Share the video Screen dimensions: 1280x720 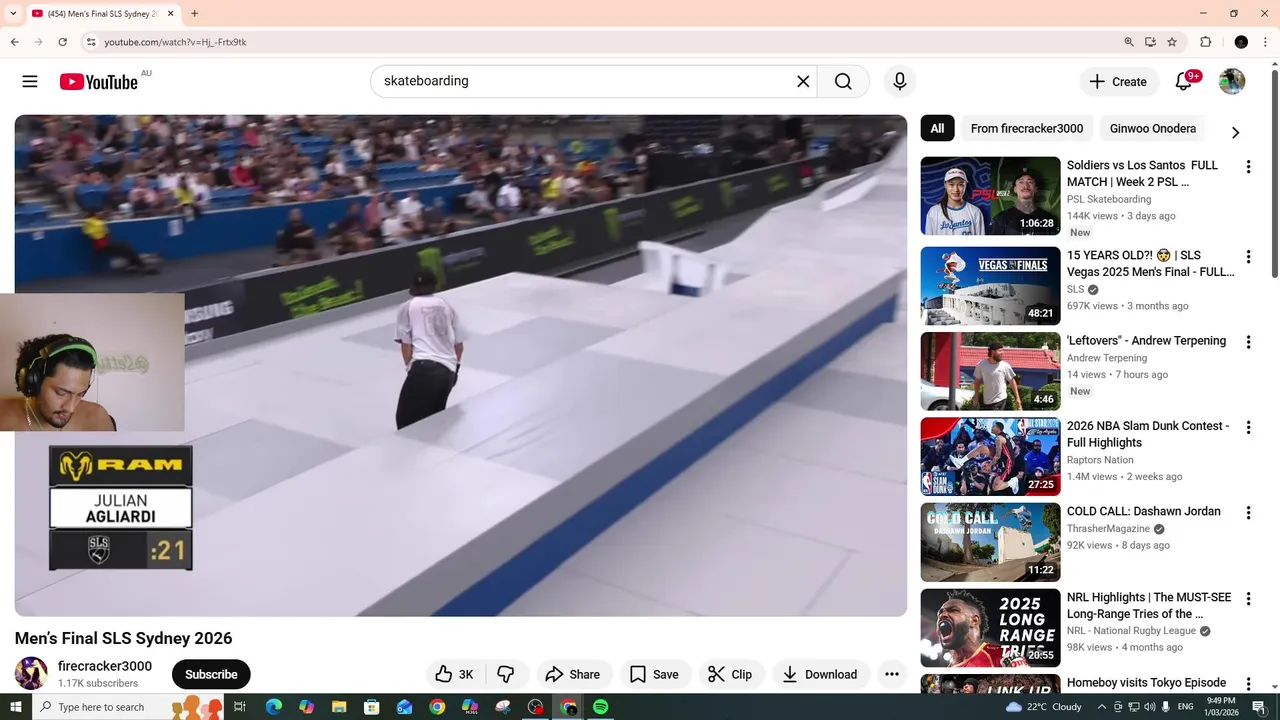pos(572,674)
